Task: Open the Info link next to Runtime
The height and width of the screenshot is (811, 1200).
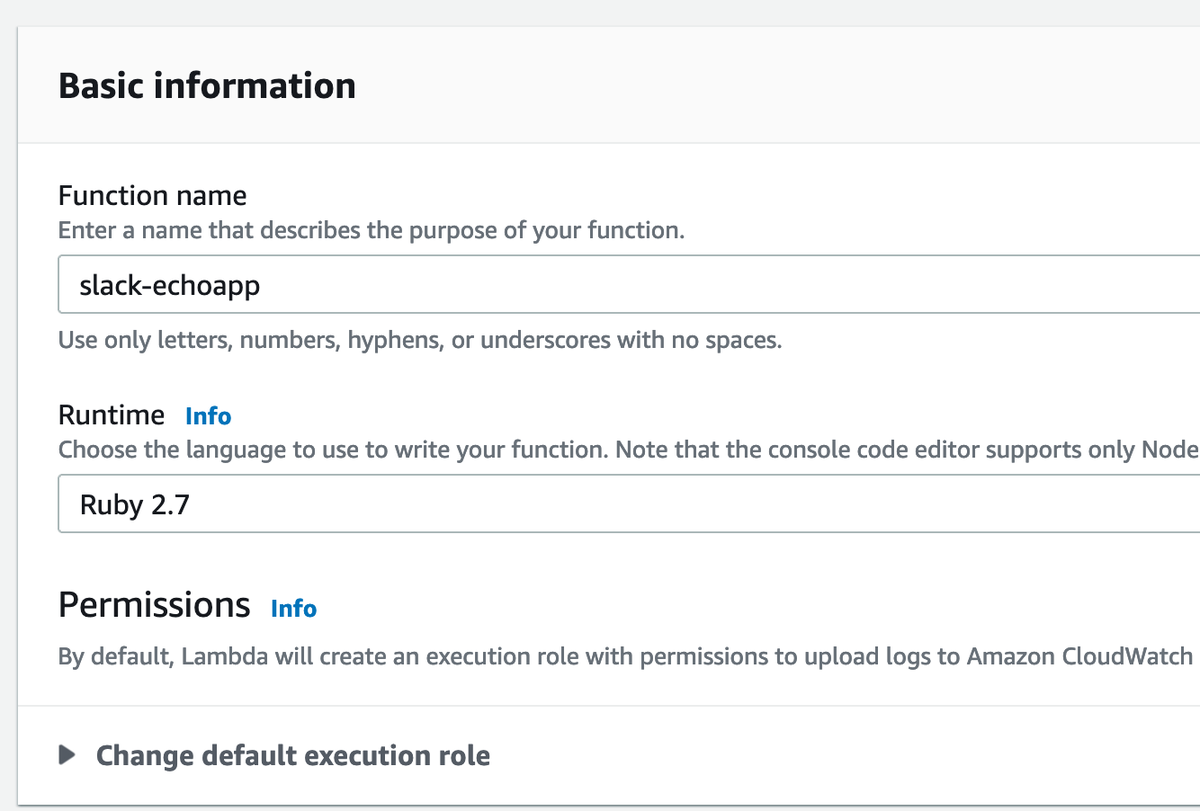Action: (x=208, y=416)
